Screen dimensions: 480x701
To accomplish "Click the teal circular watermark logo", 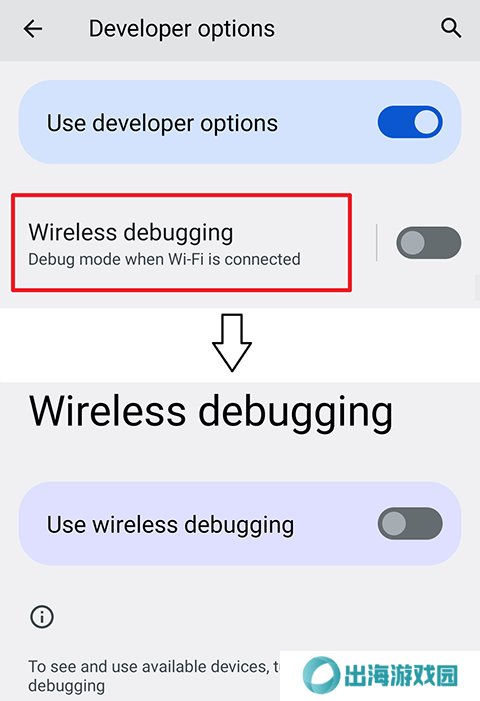I will coord(320,675).
